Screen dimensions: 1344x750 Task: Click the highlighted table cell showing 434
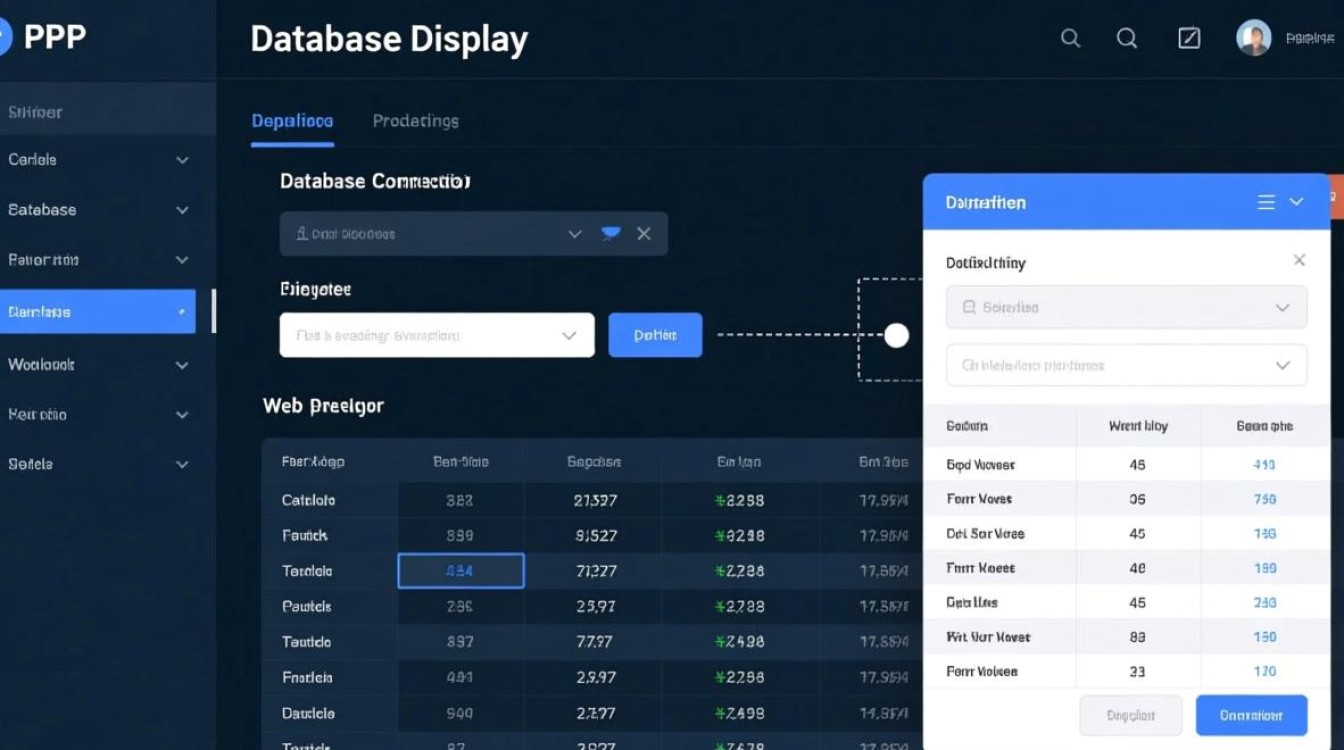click(461, 571)
